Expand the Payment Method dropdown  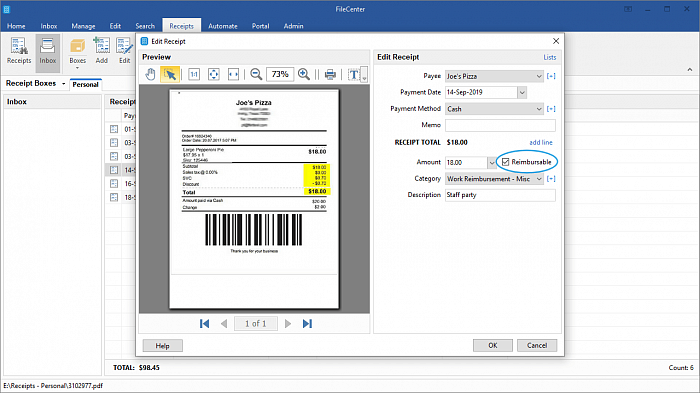(x=539, y=109)
